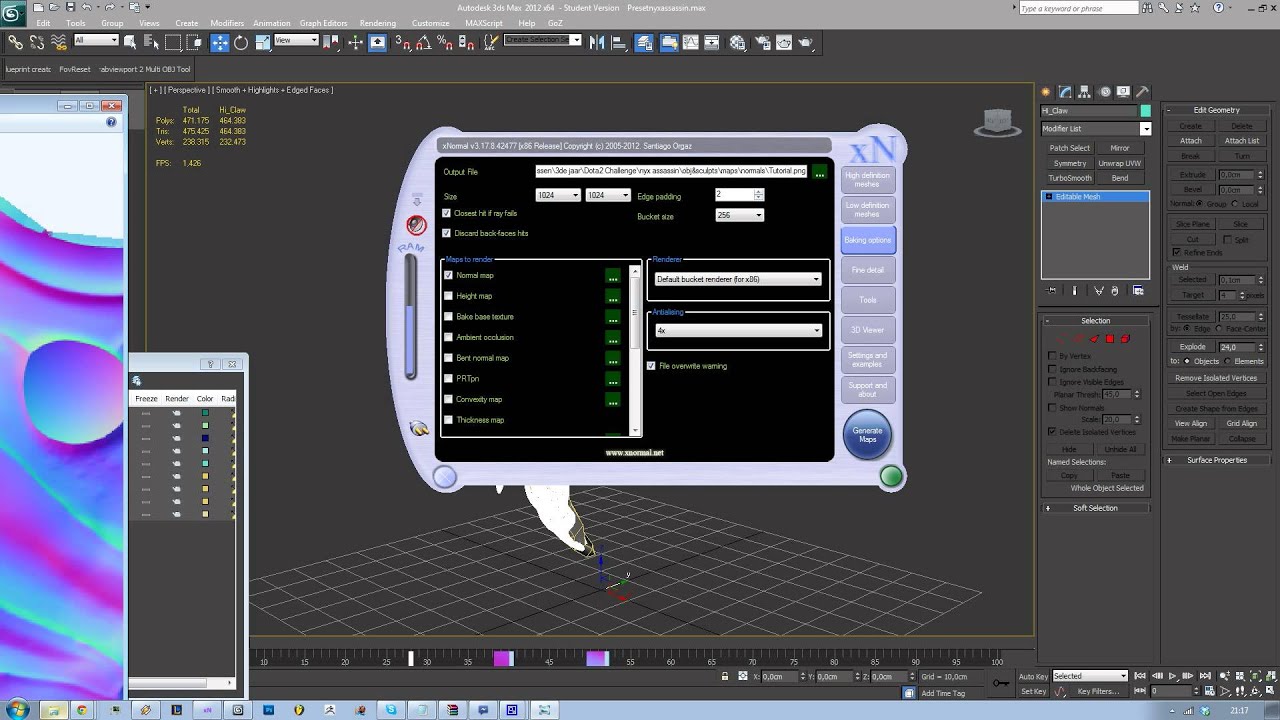
Task: Click the Pin Stack icon
Action: [1051, 290]
